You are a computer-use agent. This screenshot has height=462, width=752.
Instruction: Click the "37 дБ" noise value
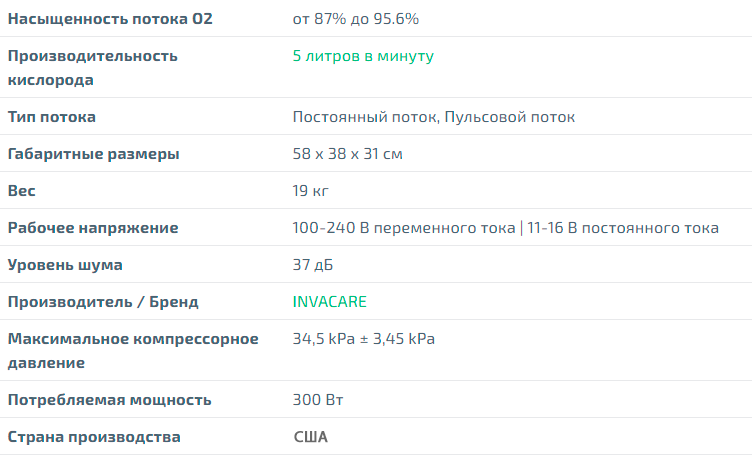pos(314,265)
